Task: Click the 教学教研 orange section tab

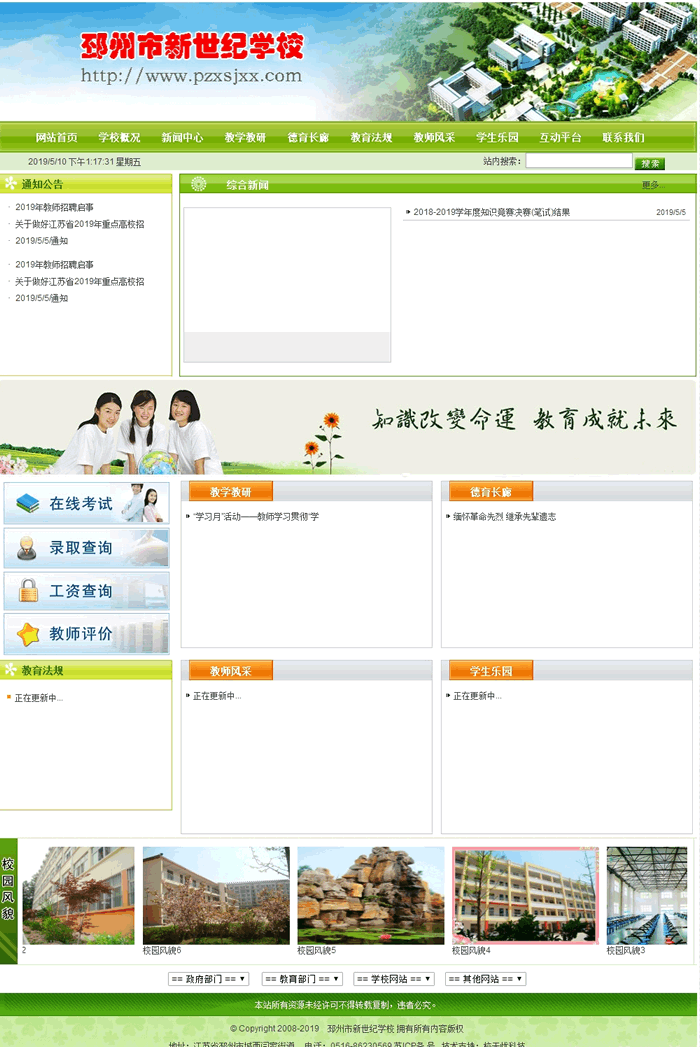Action: [230, 491]
